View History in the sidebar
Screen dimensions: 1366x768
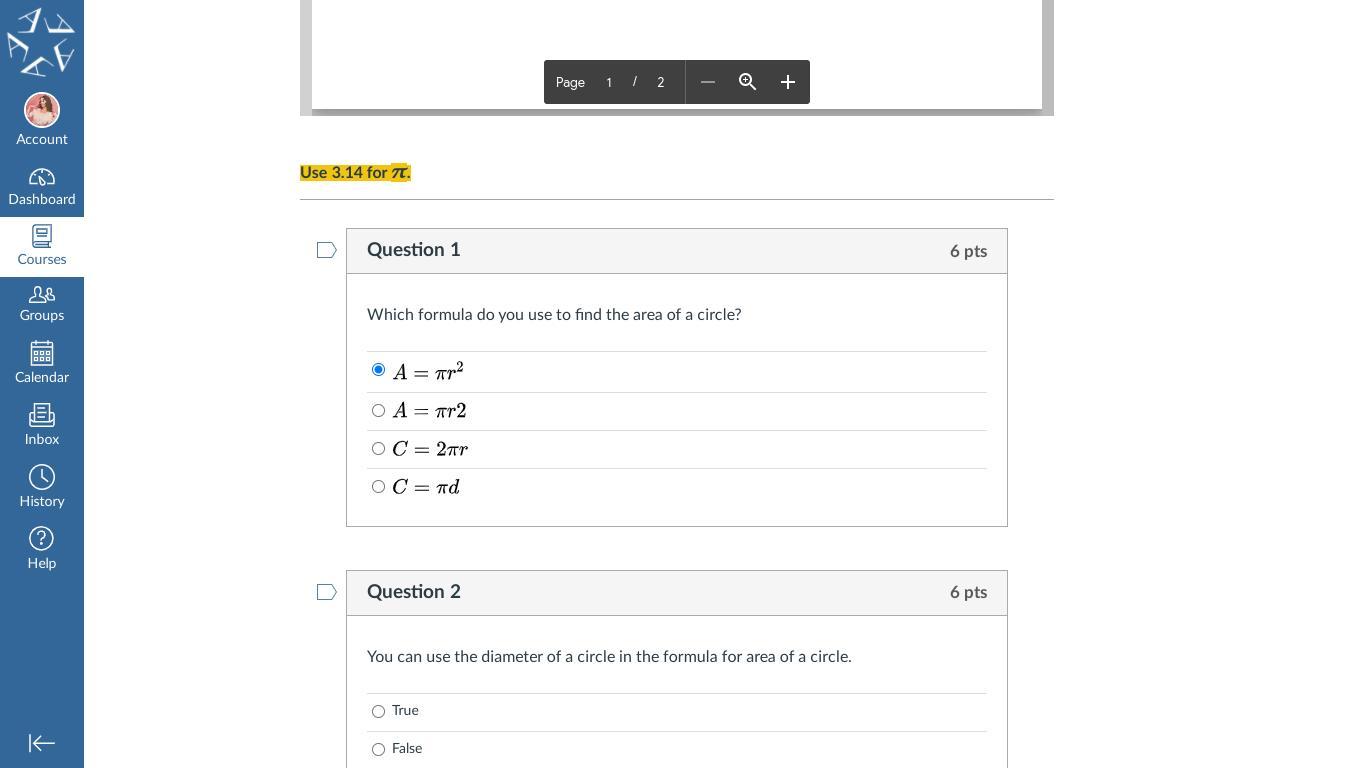[42, 487]
